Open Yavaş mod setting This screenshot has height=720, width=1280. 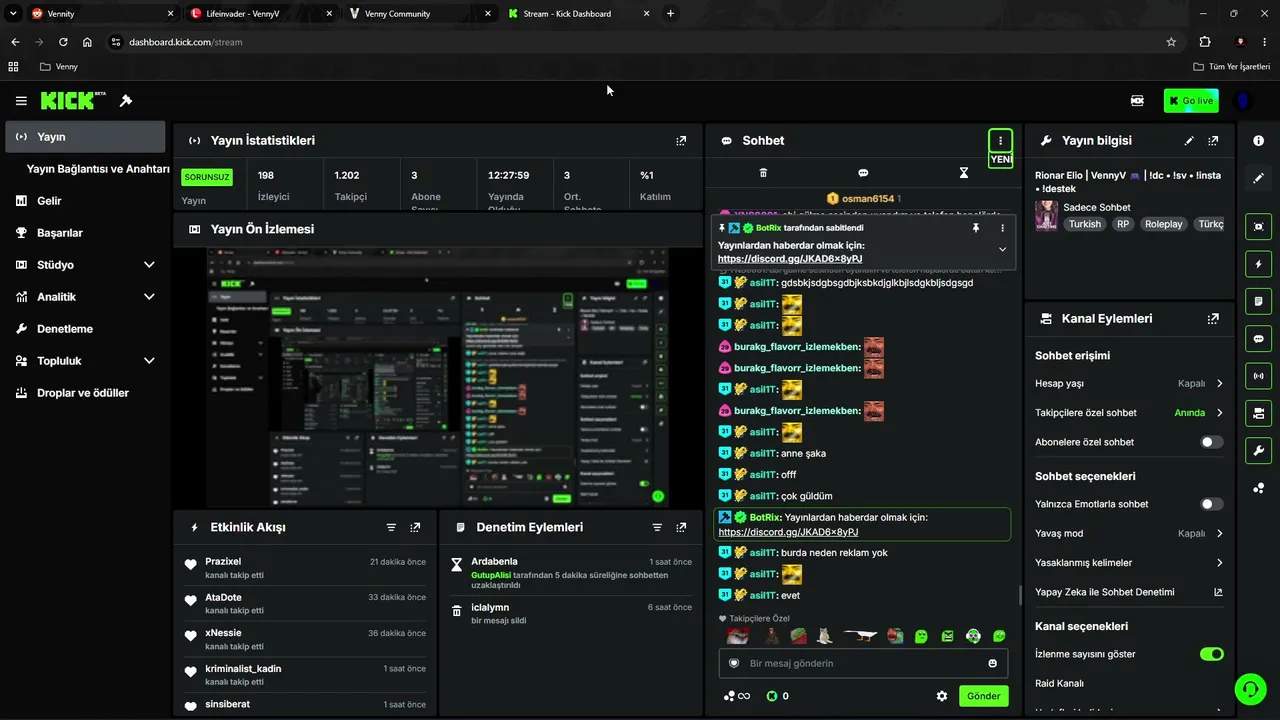(1129, 533)
